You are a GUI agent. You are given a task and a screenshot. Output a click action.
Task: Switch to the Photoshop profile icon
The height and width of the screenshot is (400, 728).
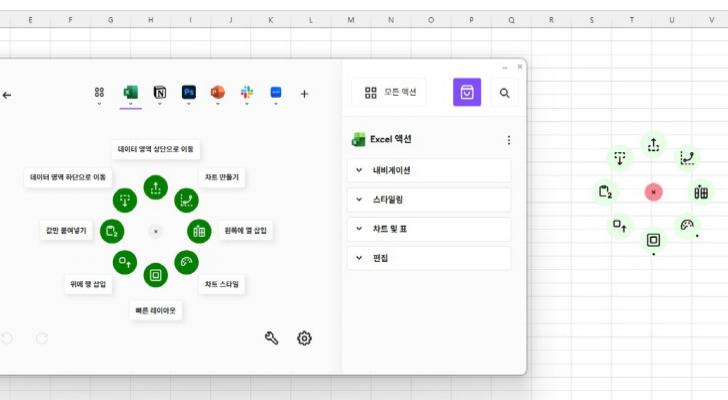pyautogui.click(x=188, y=93)
